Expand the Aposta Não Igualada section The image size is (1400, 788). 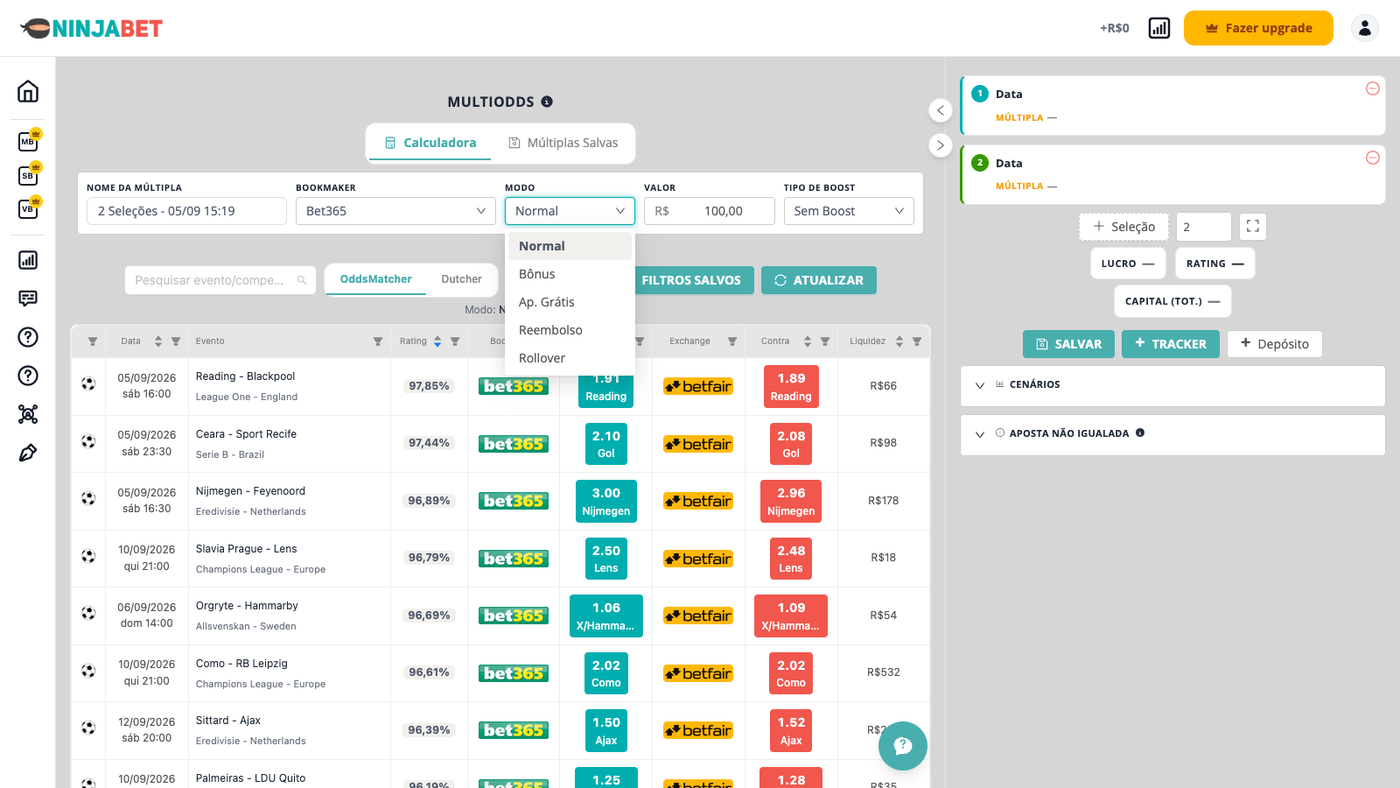(x=1173, y=434)
